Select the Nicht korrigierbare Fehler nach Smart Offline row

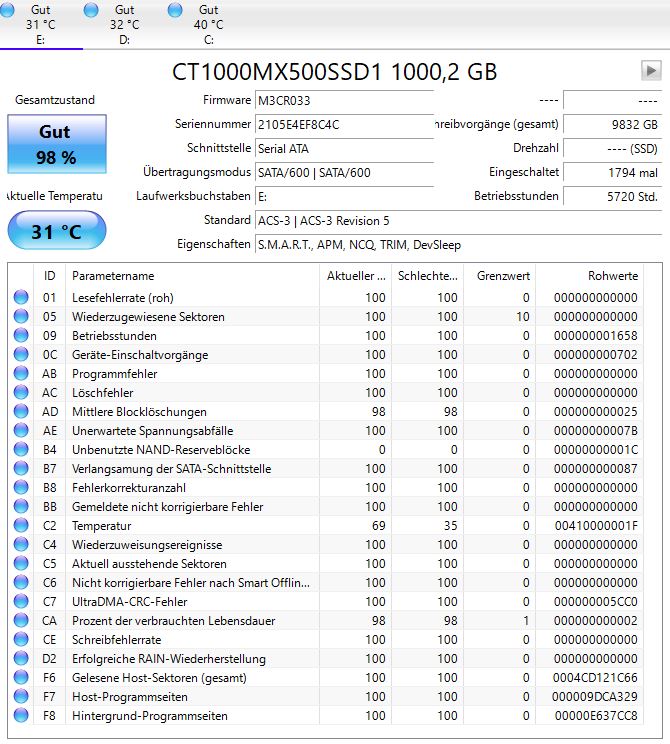[x=326, y=582]
